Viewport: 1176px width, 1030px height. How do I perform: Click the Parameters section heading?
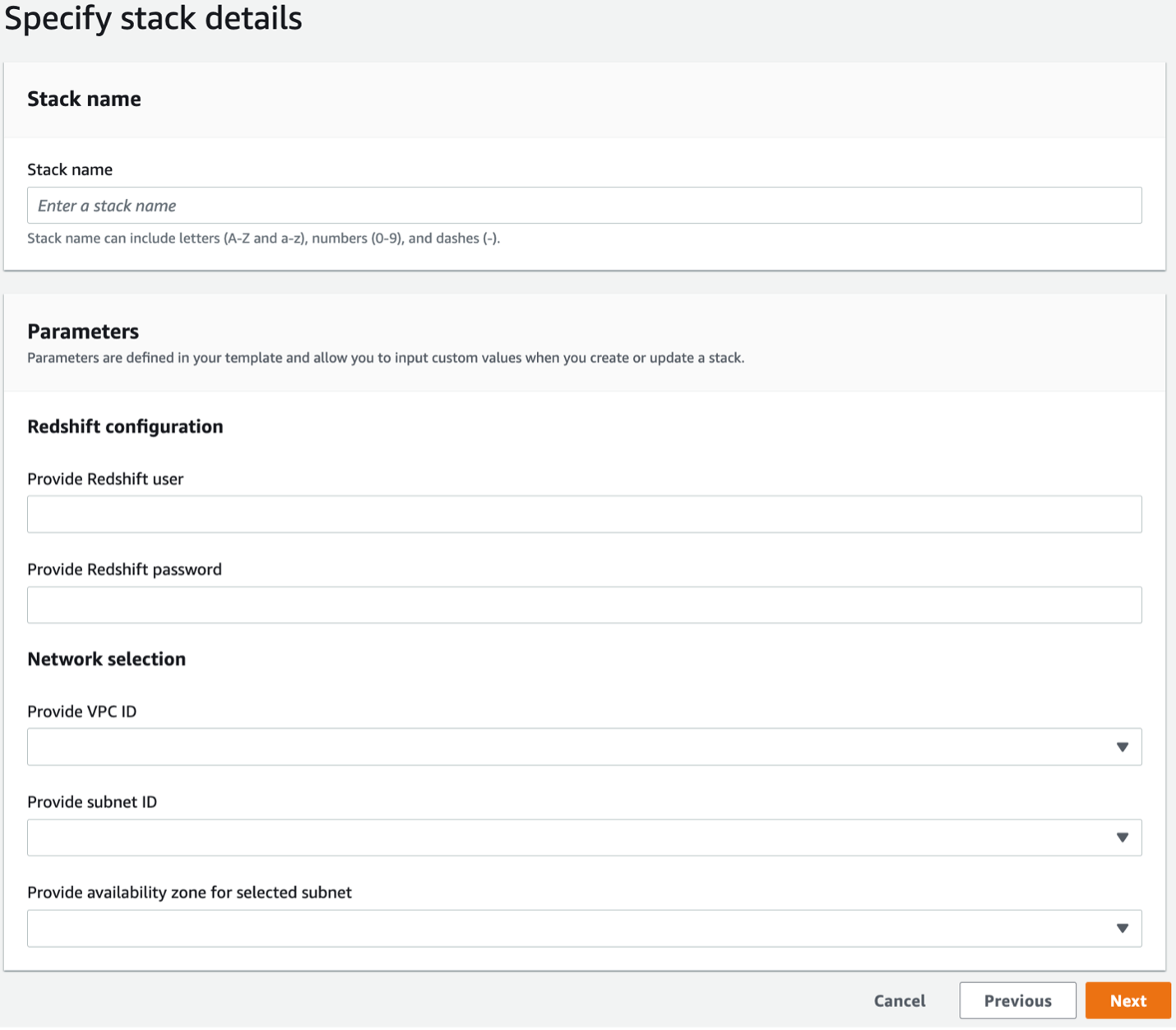pos(83,332)
